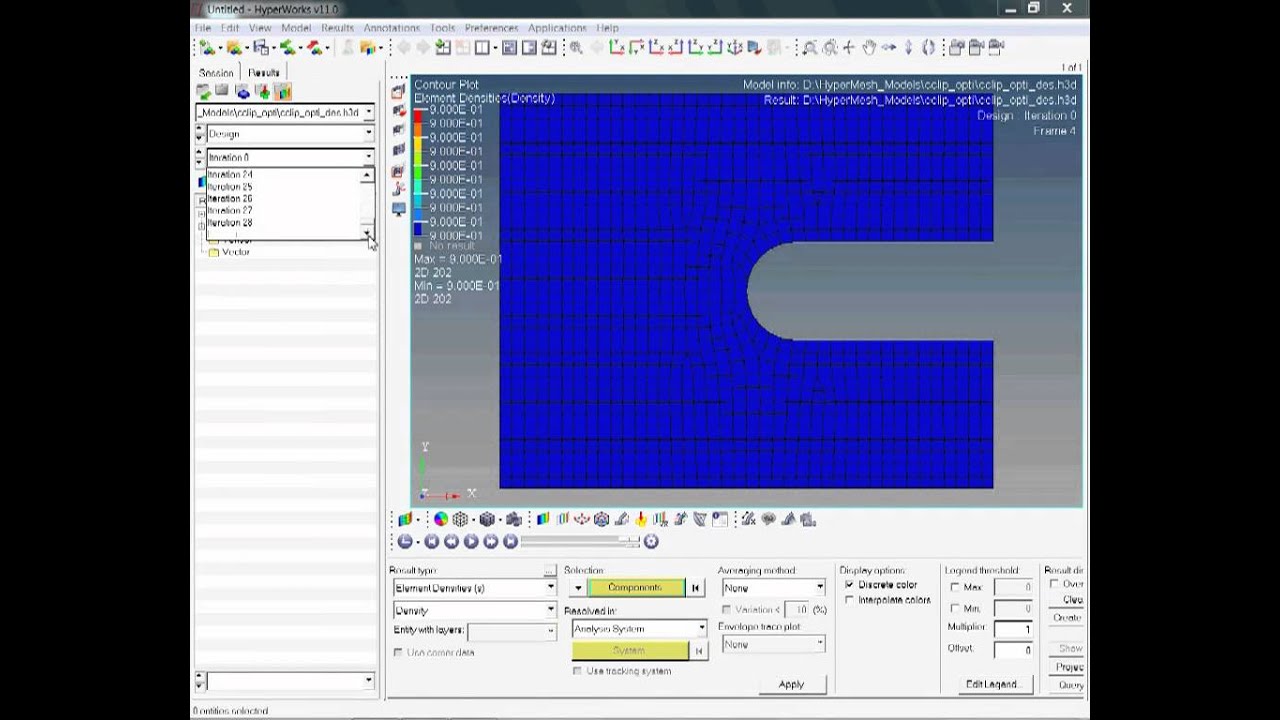Click the color wheel visualization icon

point(440,519)
